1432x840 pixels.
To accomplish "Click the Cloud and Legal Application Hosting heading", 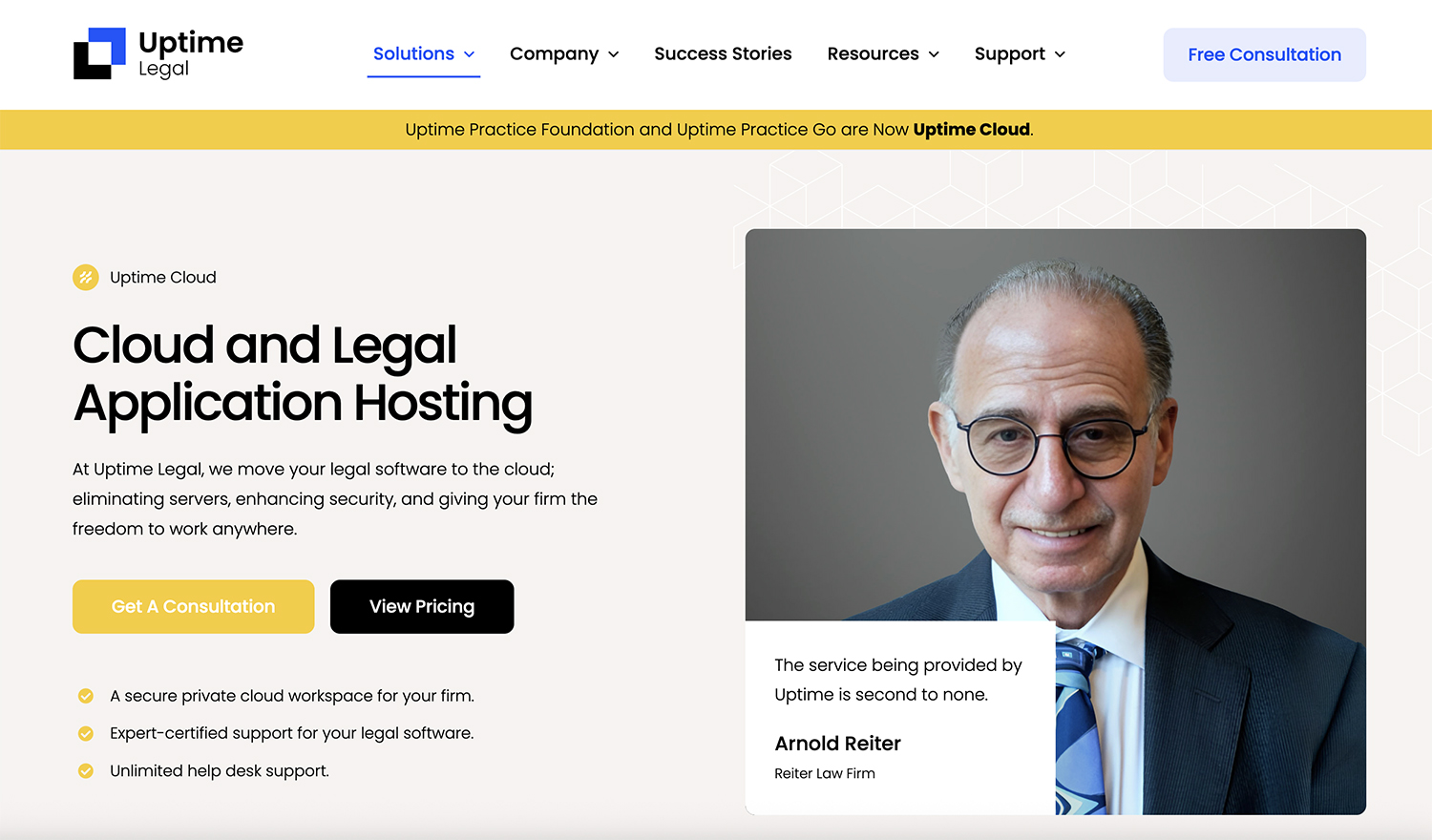I will point(303,374).
